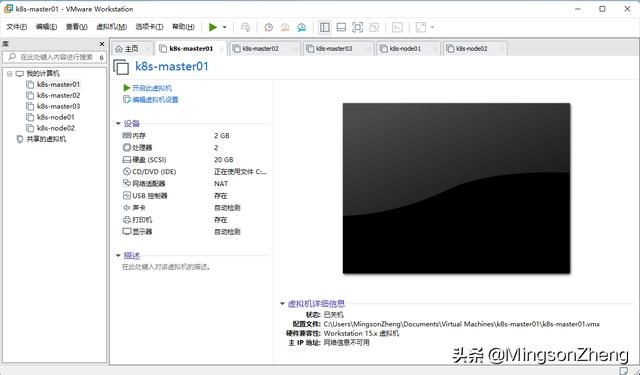
Task: Click the send Ctrl+Alt+Del toolbar icon
Action: coord(245,27)
